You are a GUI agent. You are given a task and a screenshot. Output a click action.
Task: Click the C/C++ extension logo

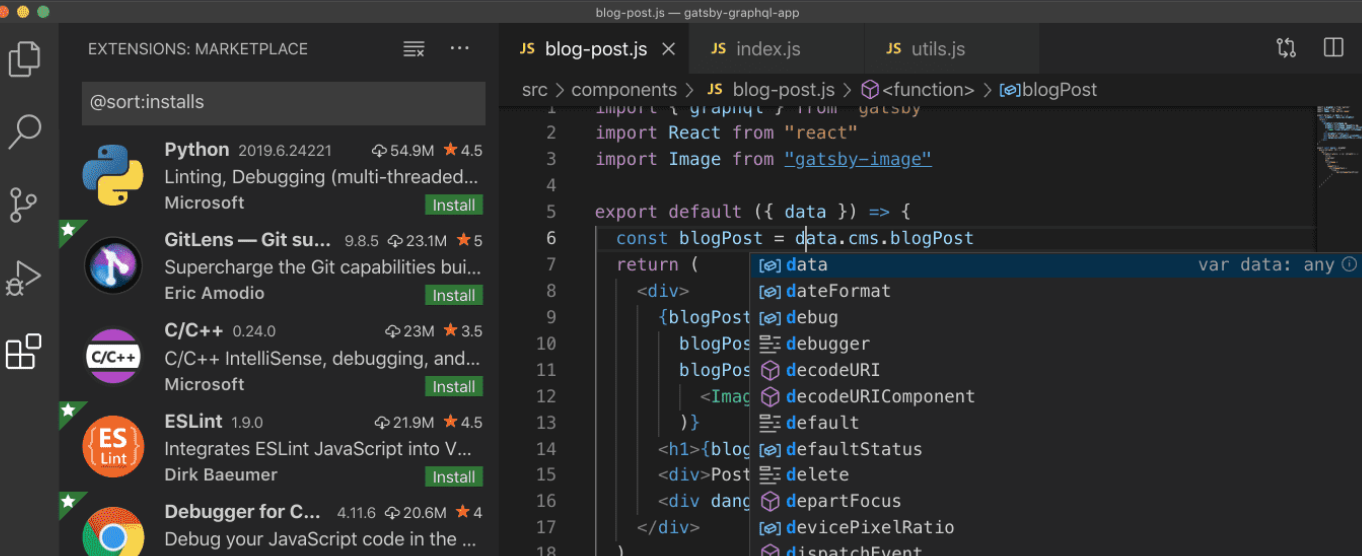[113, 357]
